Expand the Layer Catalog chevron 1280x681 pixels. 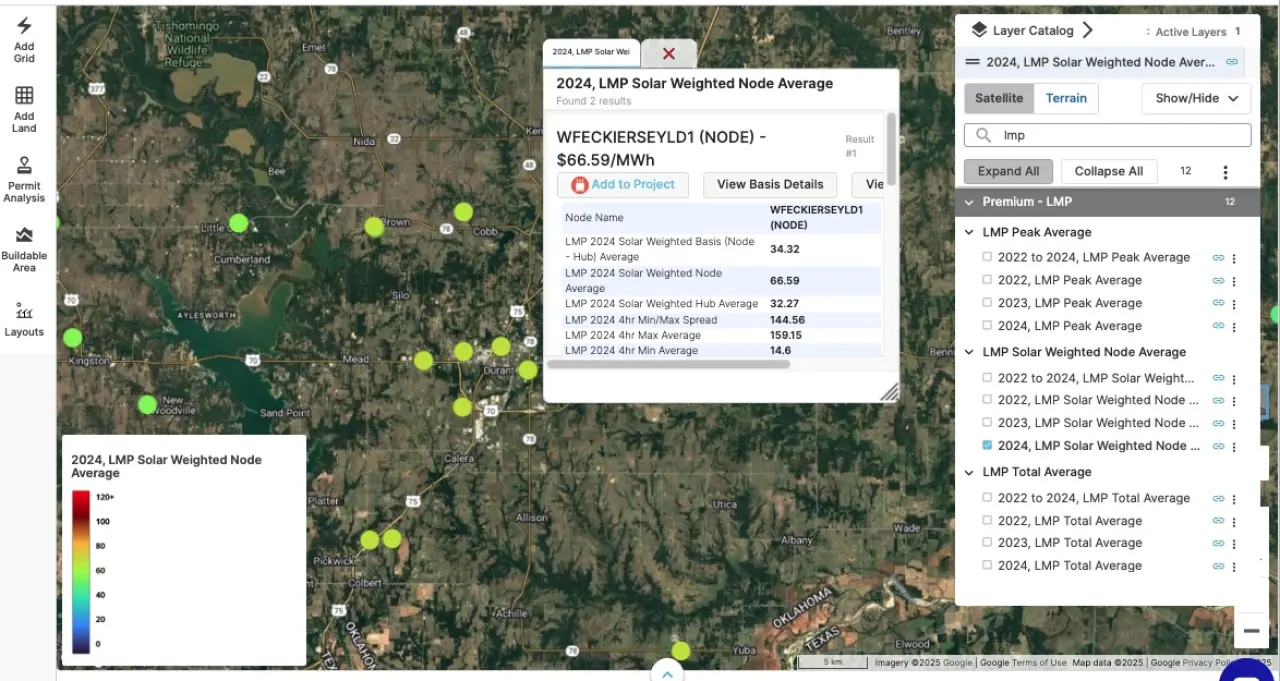1088,31
